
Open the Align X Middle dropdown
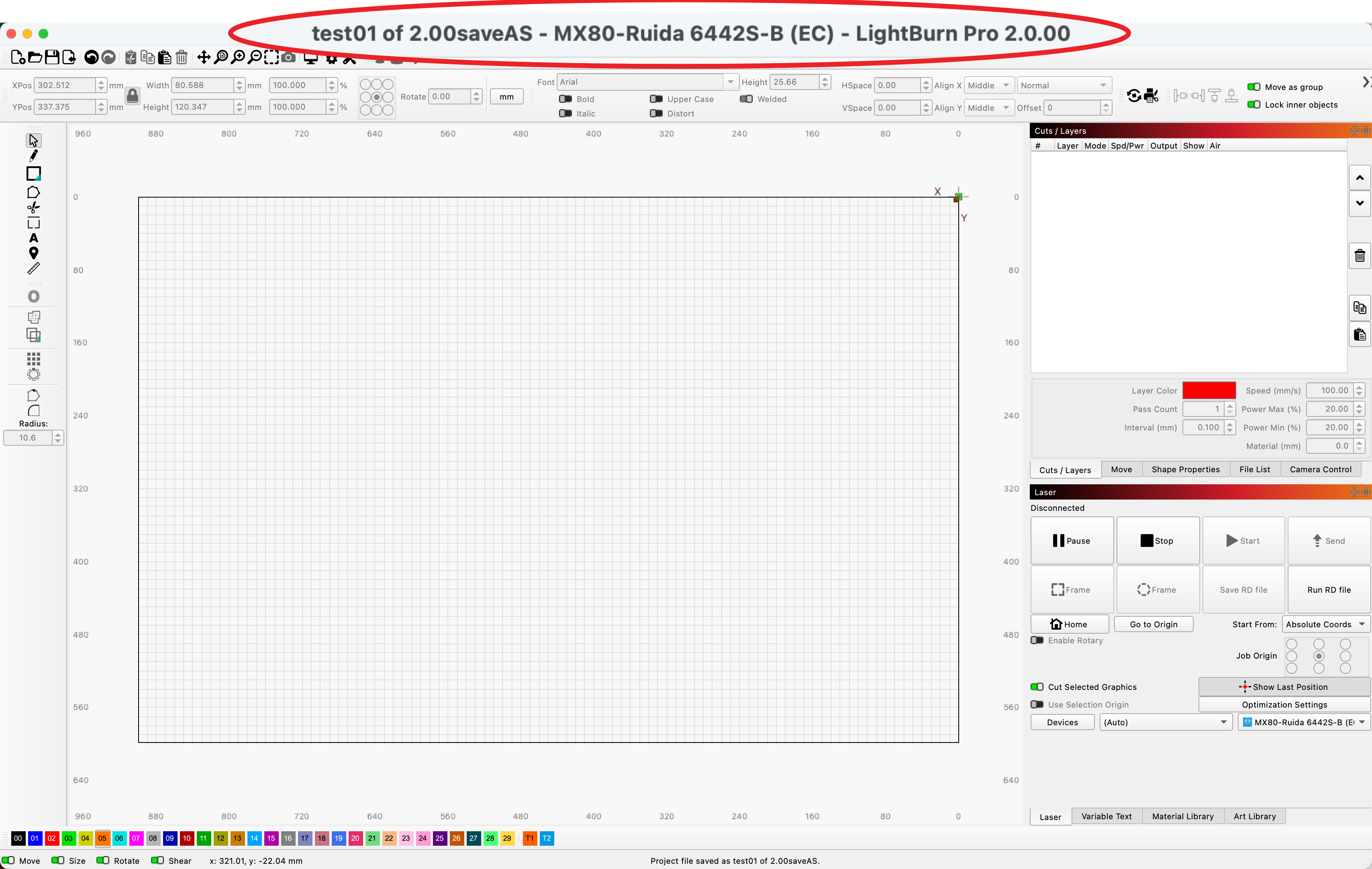tap(988, 86)
